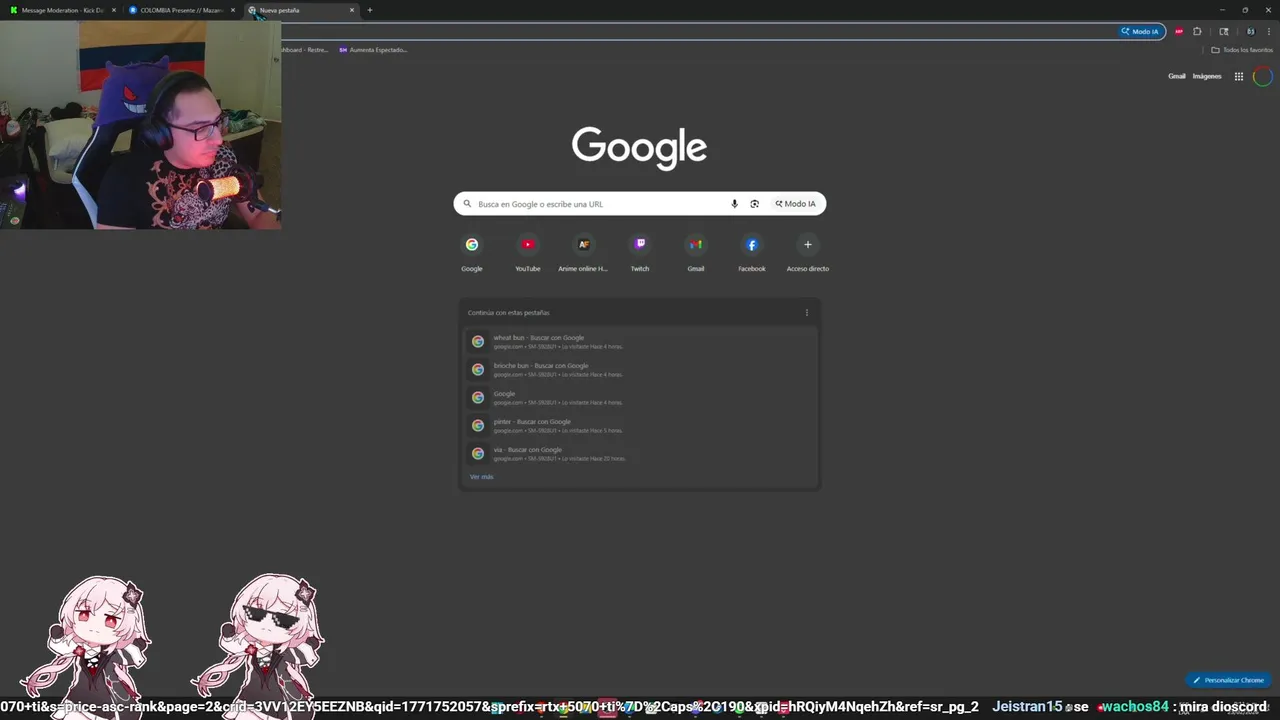
Task: Close the Message Moderation Kick tab
Action: [x=114, y=10]
